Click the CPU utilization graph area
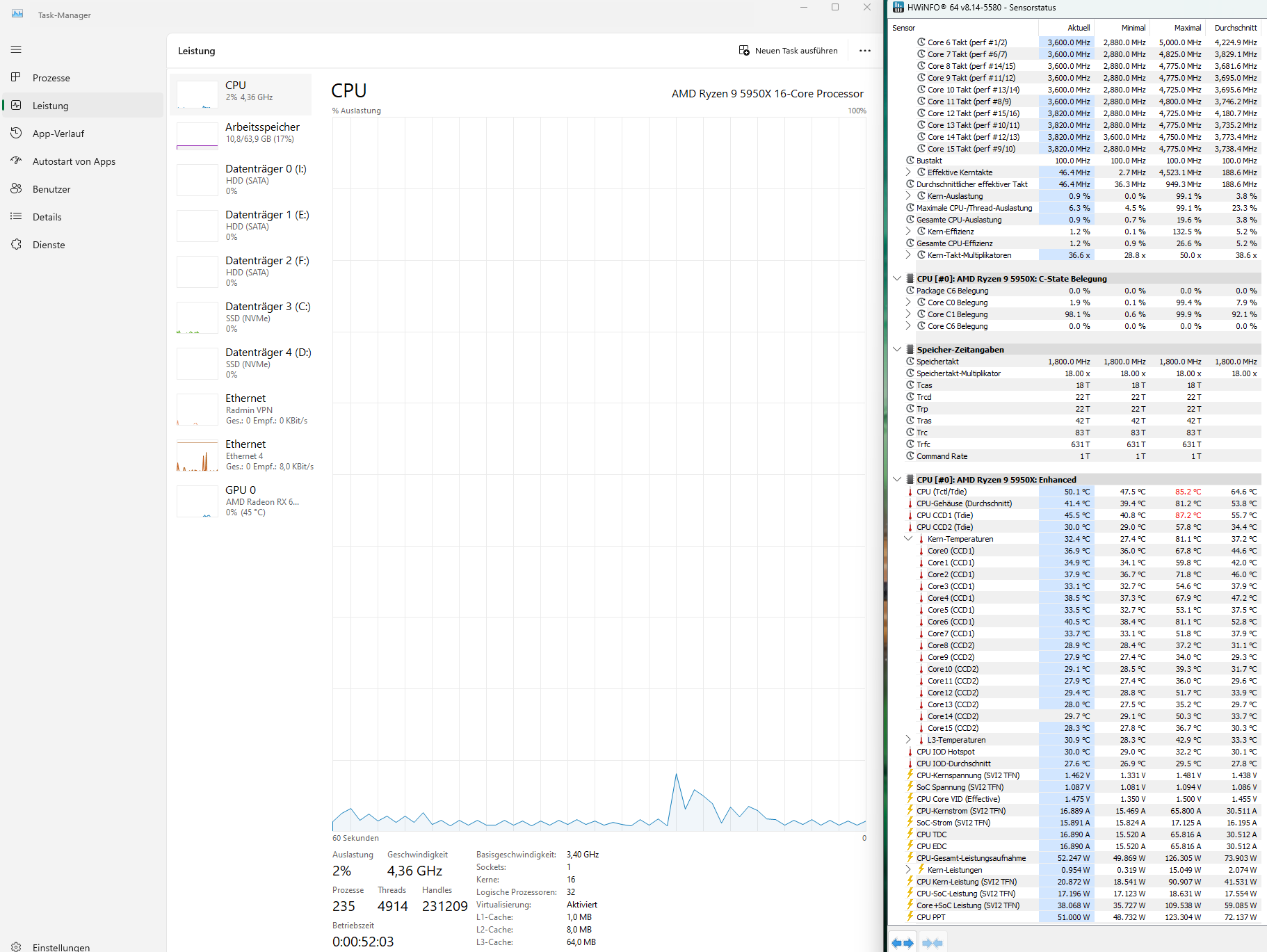 (x=599, y=474)
